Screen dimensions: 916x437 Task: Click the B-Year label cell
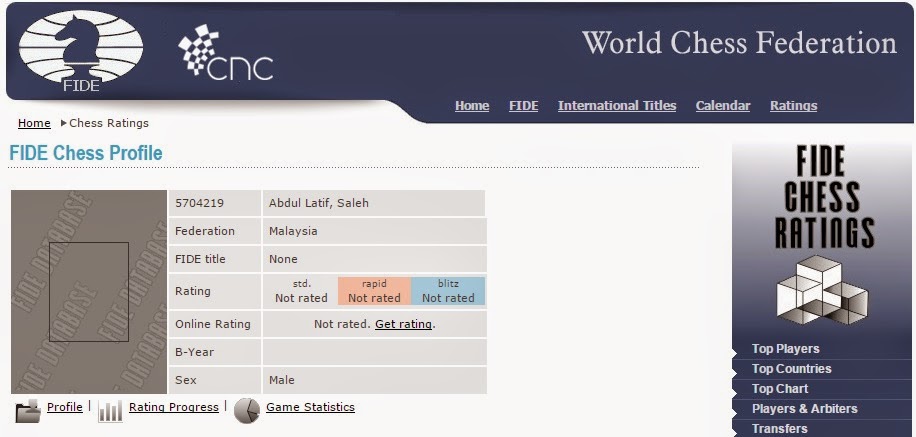point(214,352)
